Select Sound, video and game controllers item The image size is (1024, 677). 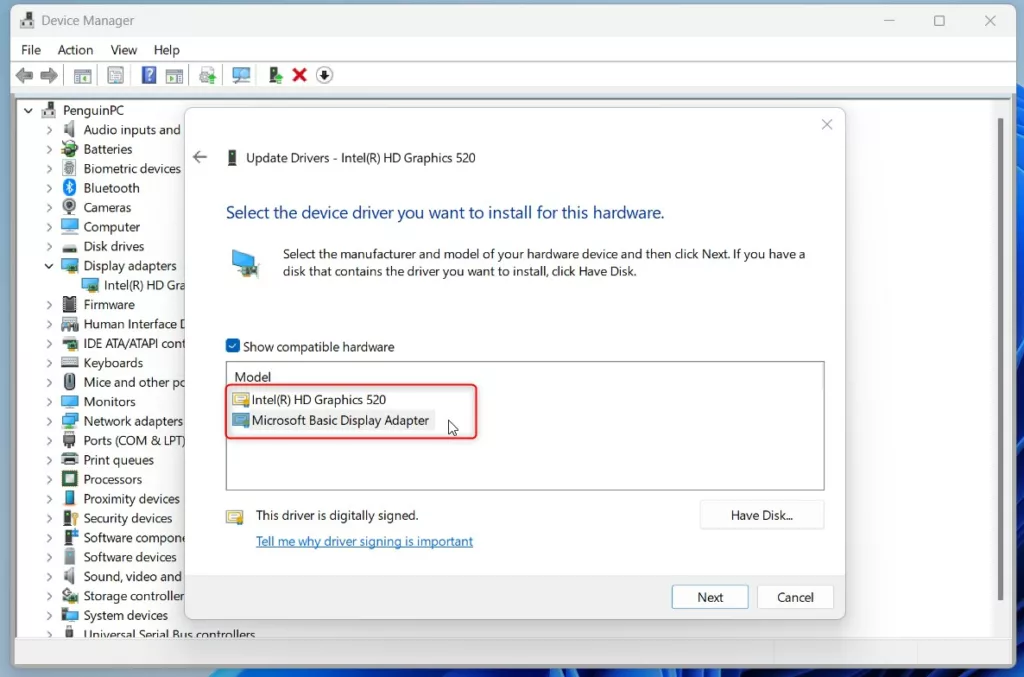133,576
